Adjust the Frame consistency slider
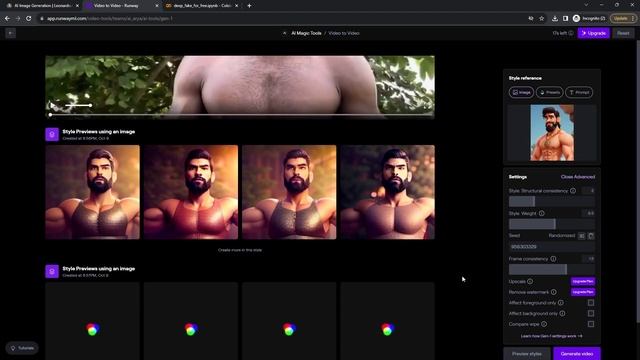The height and width of the screenshot is (360, 640). [551, 269]
